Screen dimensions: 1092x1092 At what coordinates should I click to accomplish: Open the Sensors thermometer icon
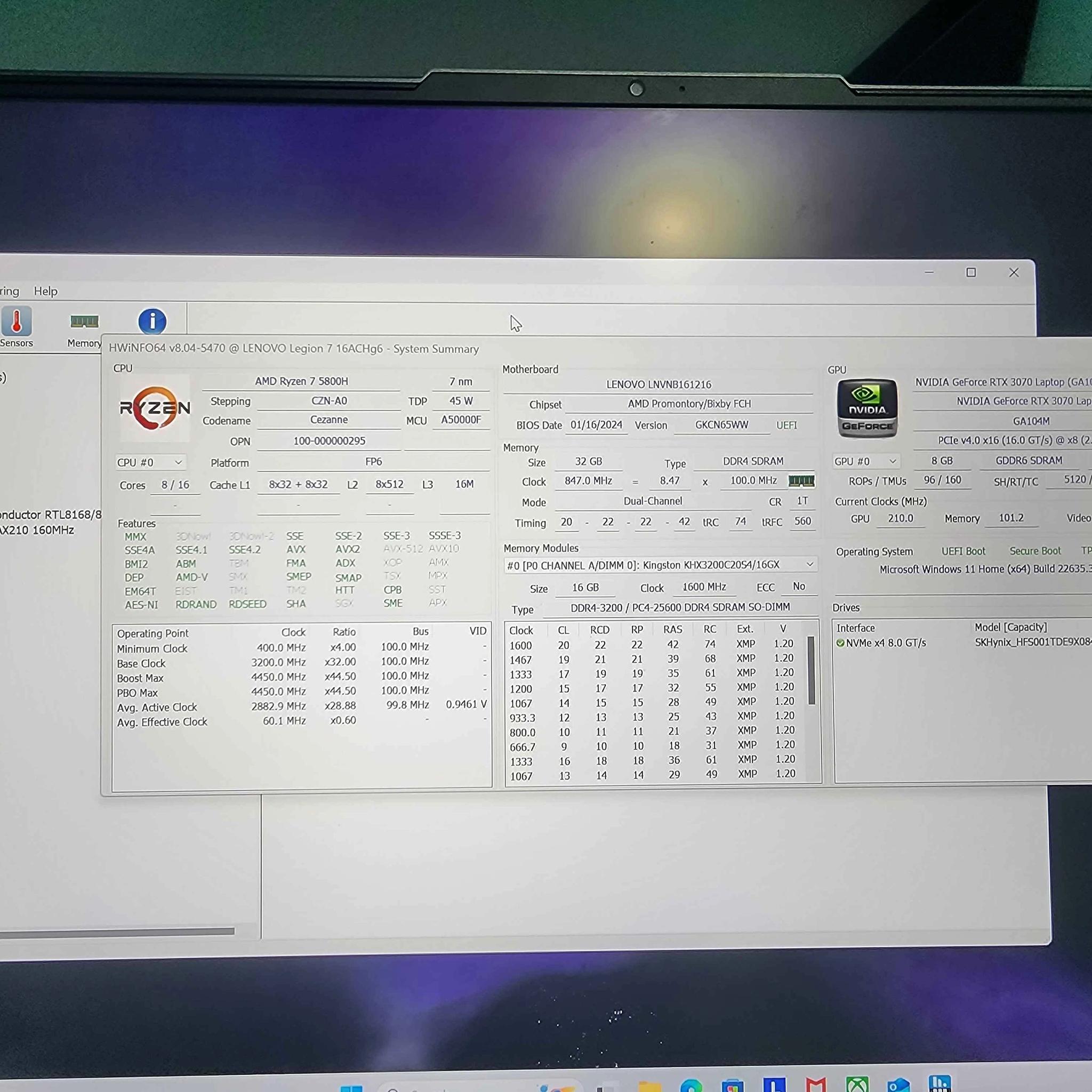pyautogui.click(x=16, y=321)
